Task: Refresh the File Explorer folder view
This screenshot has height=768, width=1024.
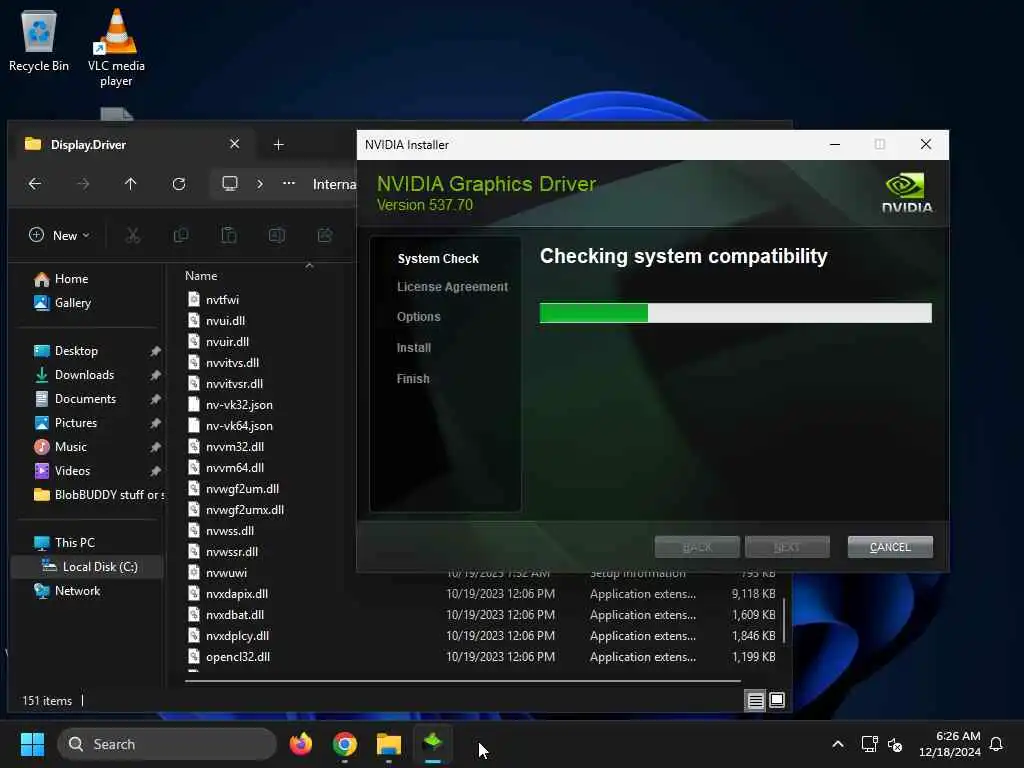Action: [x=179, y=184]
